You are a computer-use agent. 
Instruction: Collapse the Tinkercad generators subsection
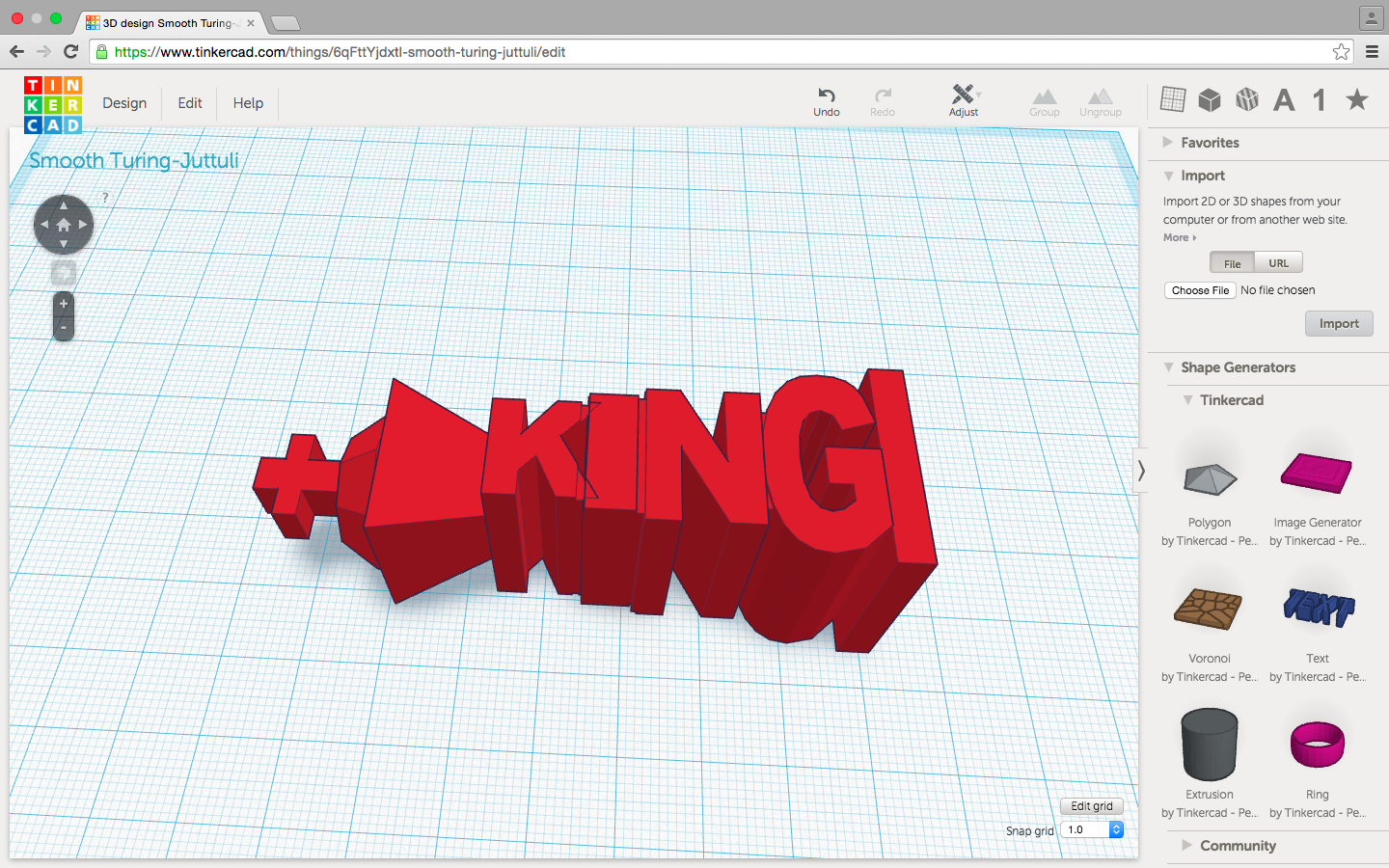pos(1222,400)
